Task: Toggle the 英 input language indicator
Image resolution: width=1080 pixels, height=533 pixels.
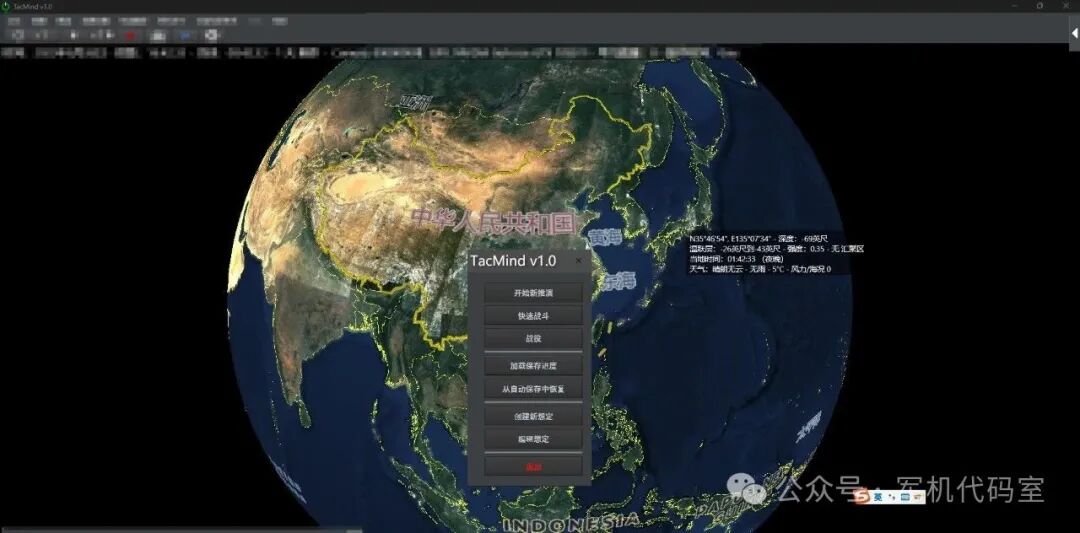Action: 878,497
